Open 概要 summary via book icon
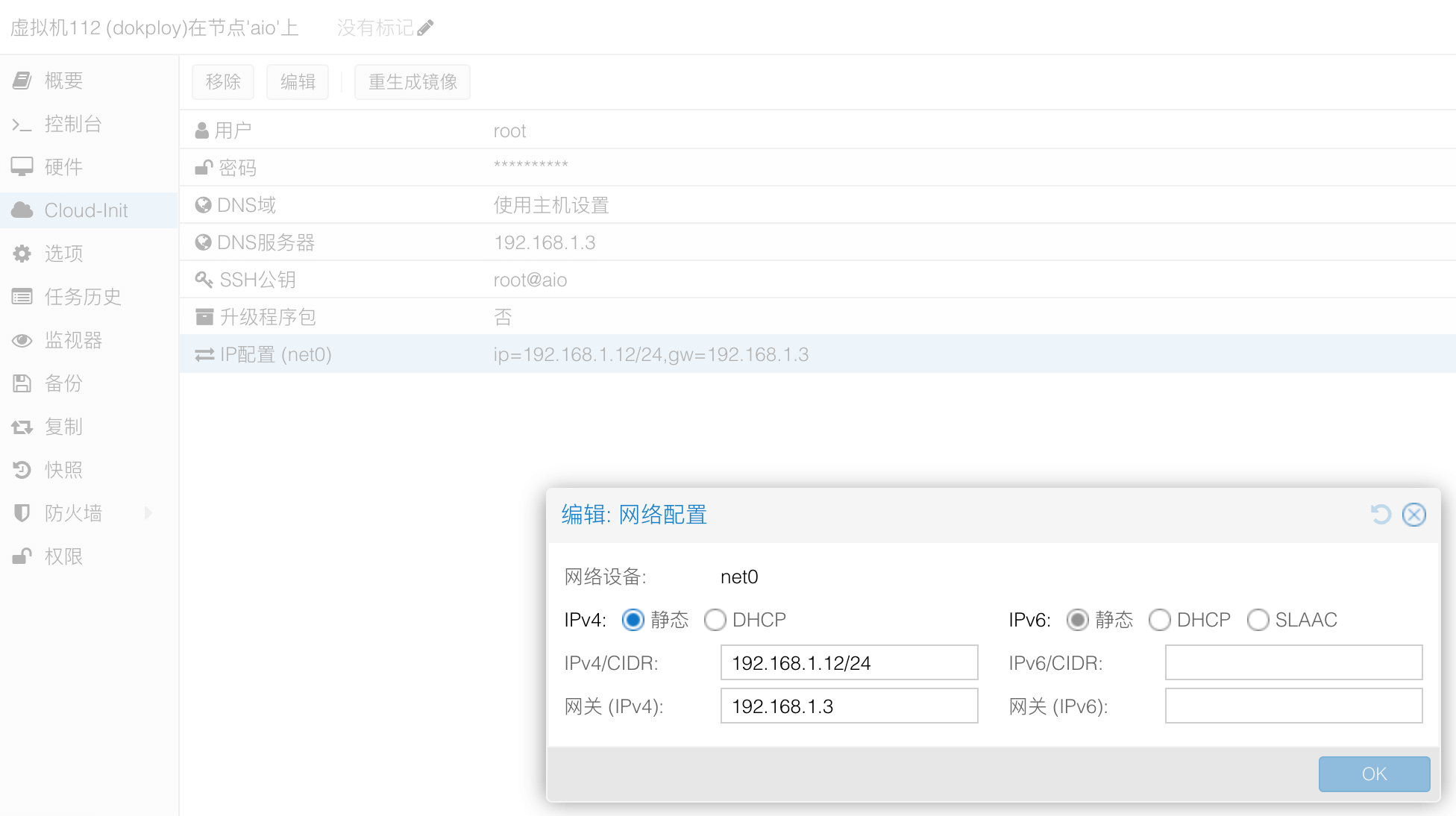Screen dimensions: 1456x816 [x=22, y=81]
